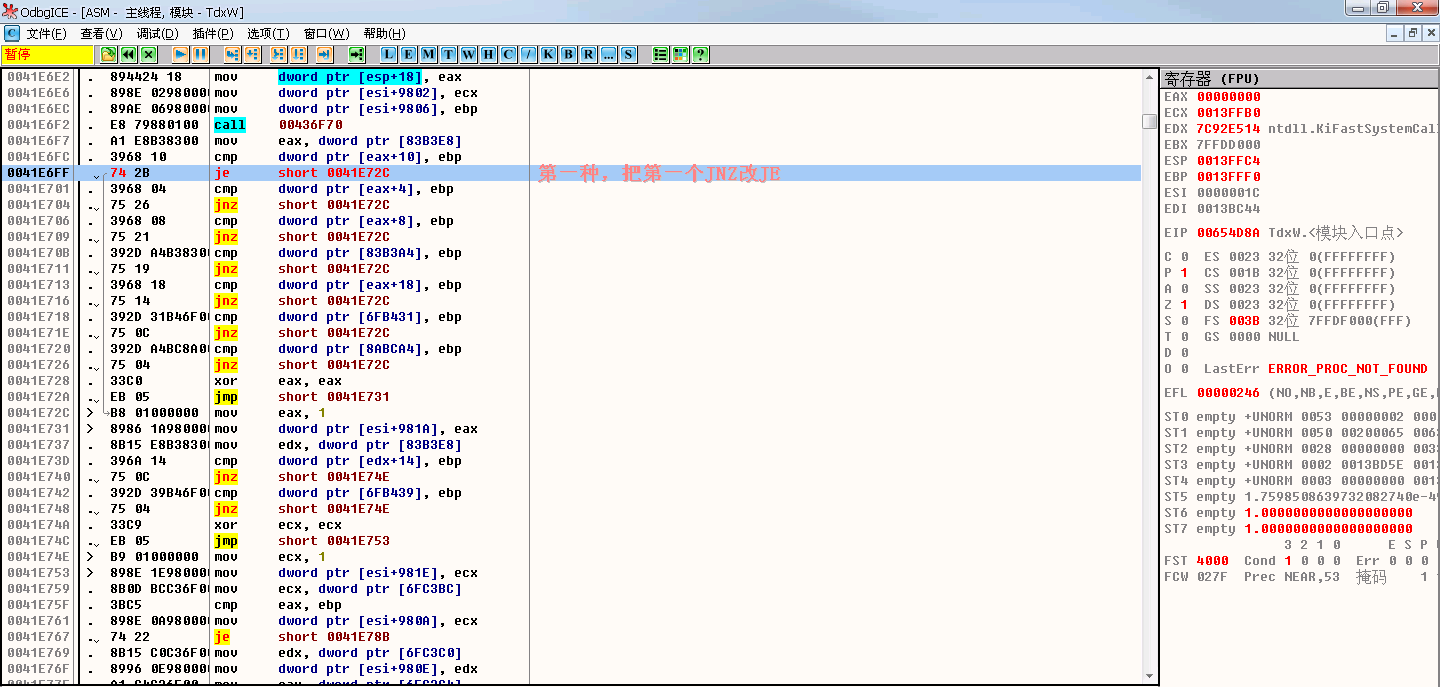Screen dimensions: 1440x687
Task: Open the 选项(T) menu
Action: click(268, 34)
